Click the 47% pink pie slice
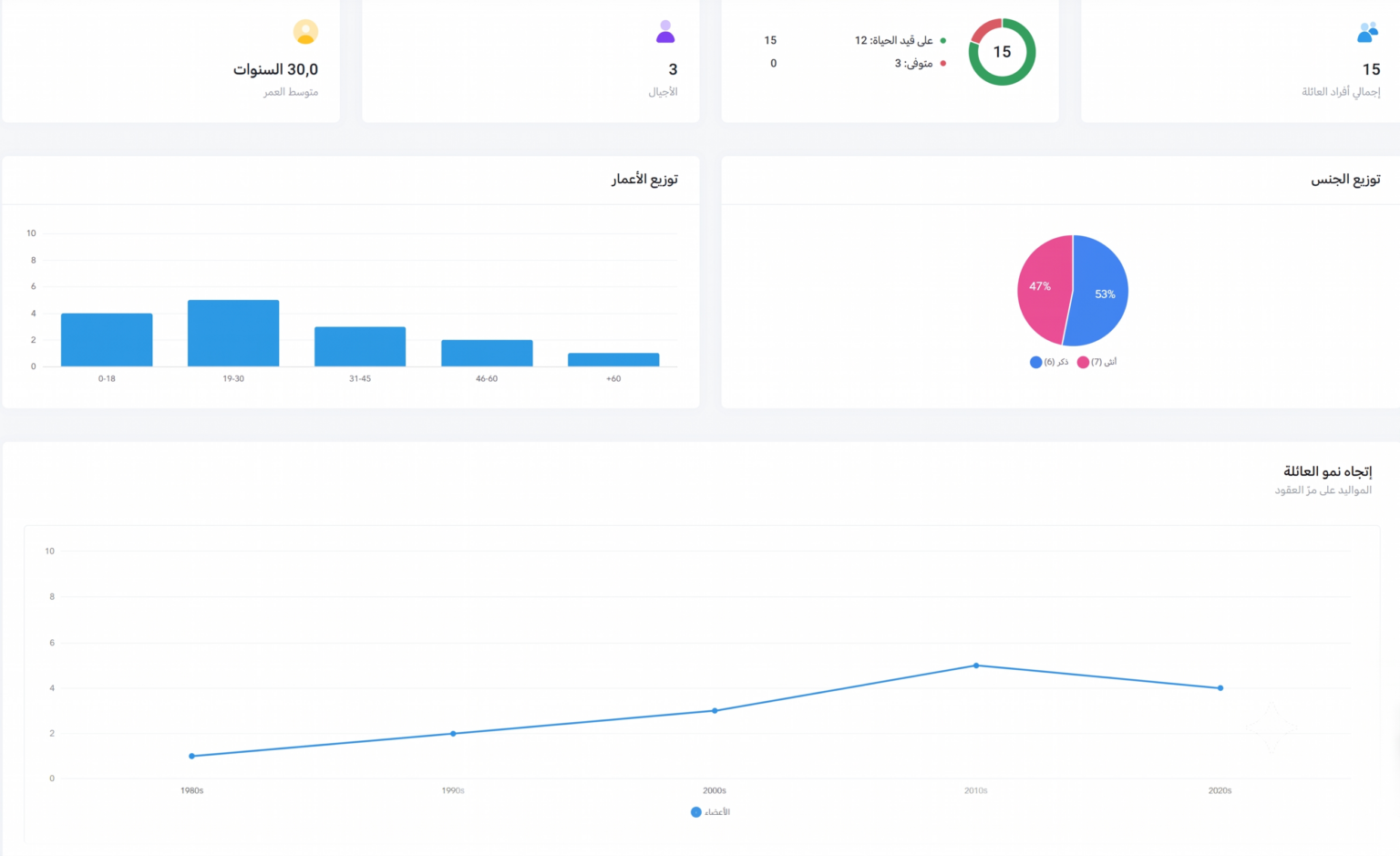1400x856 pixels. click(x=1042, y=286)
